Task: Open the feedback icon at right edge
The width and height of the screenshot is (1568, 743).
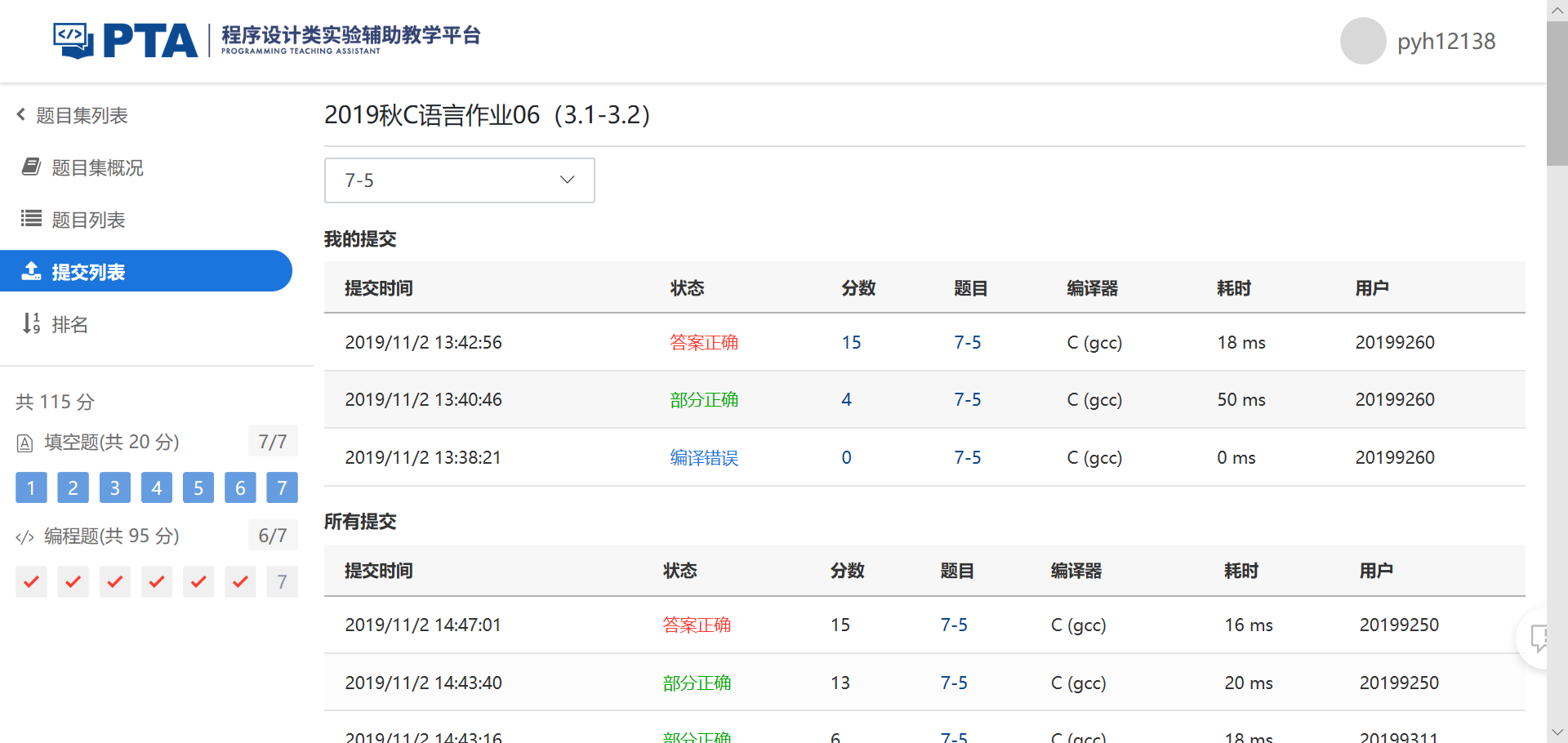Action: (x=1539, y=638)
